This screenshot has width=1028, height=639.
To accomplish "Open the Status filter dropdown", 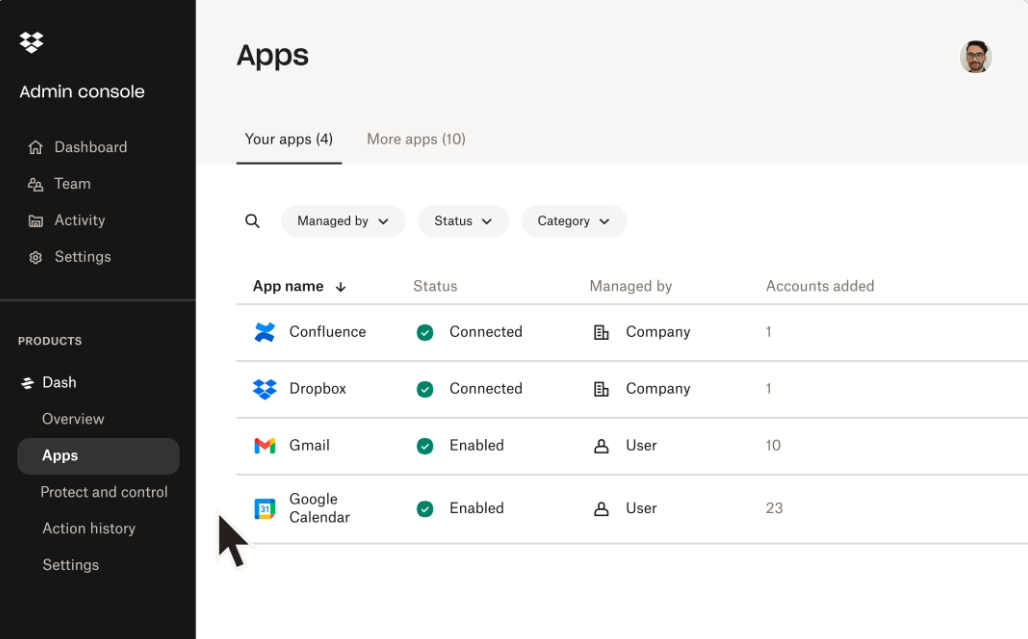I will coord(463,221).
